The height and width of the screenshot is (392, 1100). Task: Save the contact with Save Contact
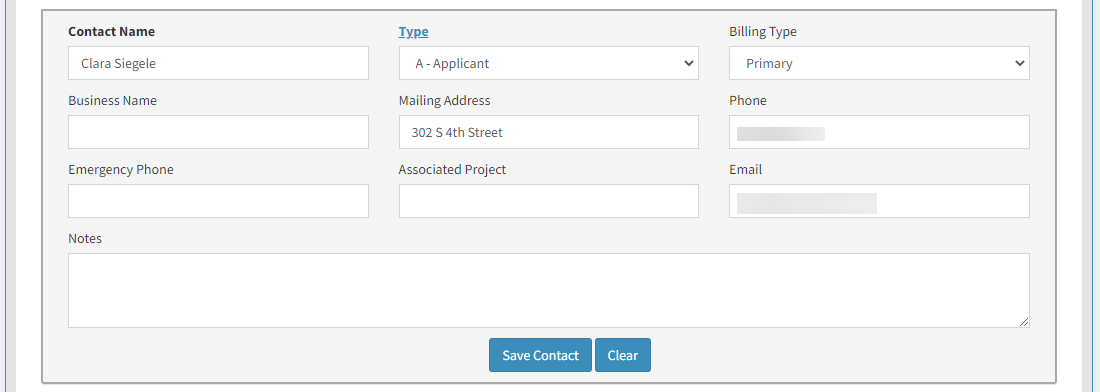540,355
